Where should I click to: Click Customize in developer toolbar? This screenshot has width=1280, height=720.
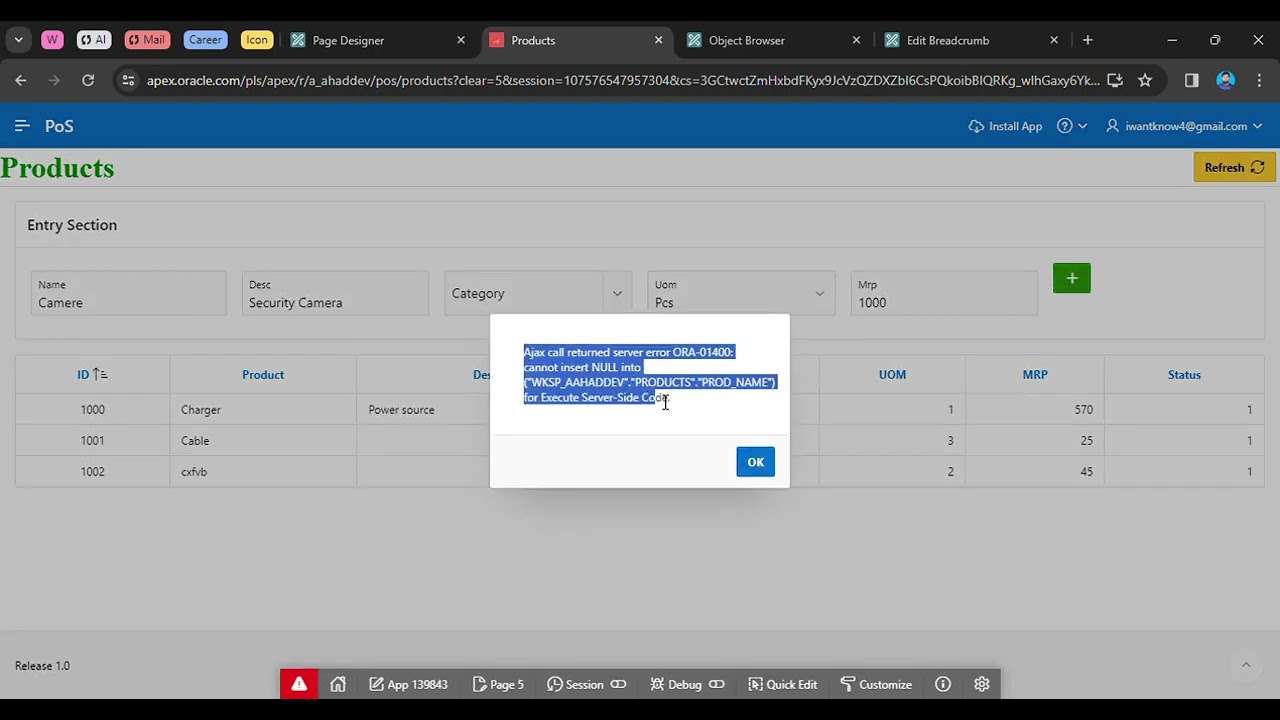876,684
